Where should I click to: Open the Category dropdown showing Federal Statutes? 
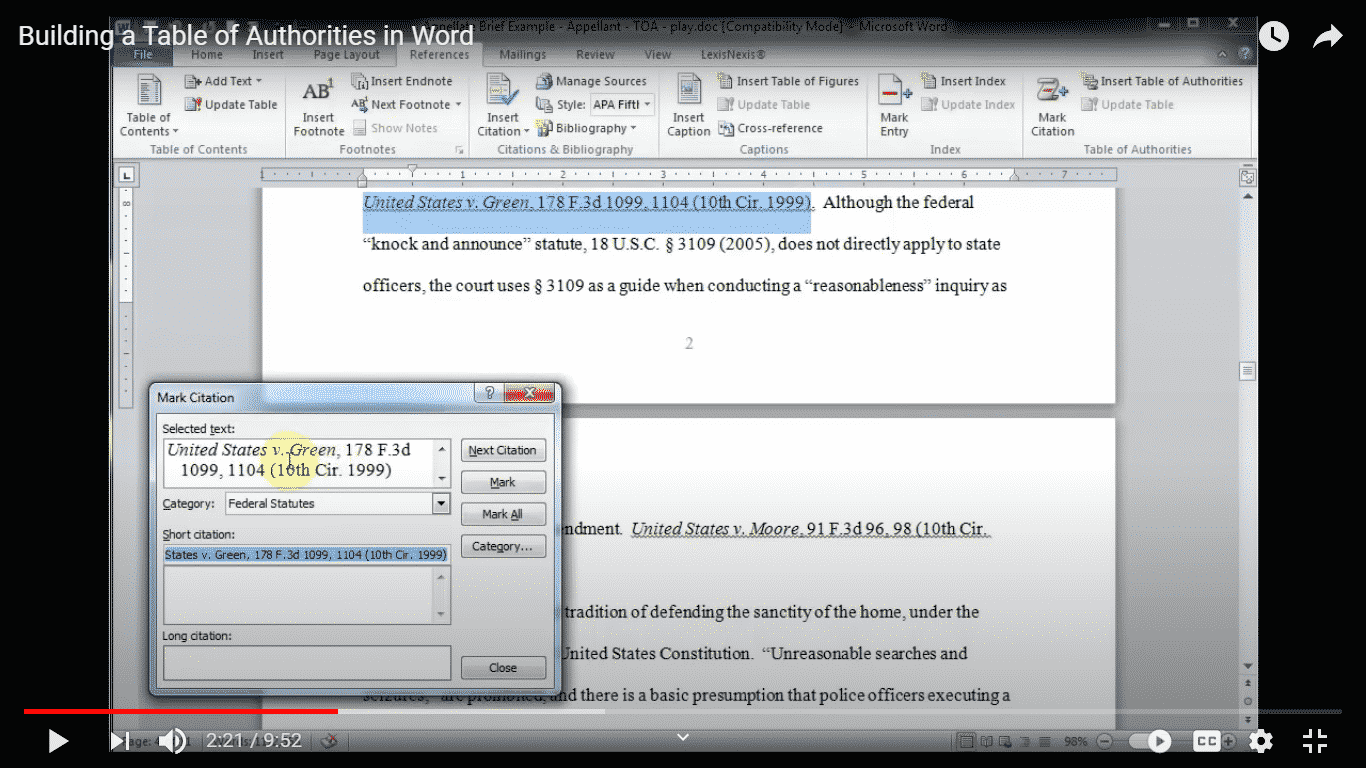440,503
